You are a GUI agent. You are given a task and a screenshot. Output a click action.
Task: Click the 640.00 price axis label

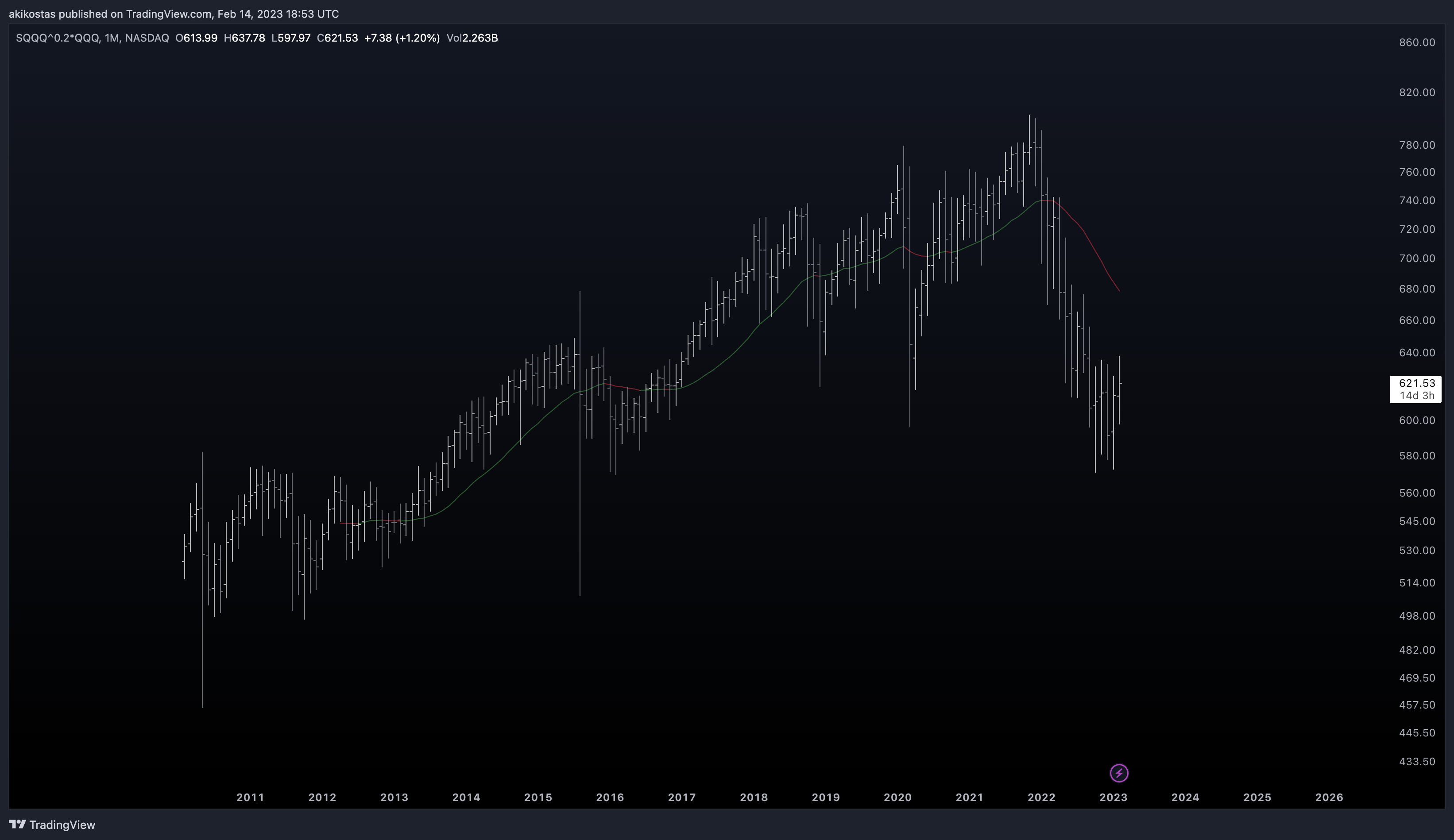pyautogui.click(x=1417, y=352)
